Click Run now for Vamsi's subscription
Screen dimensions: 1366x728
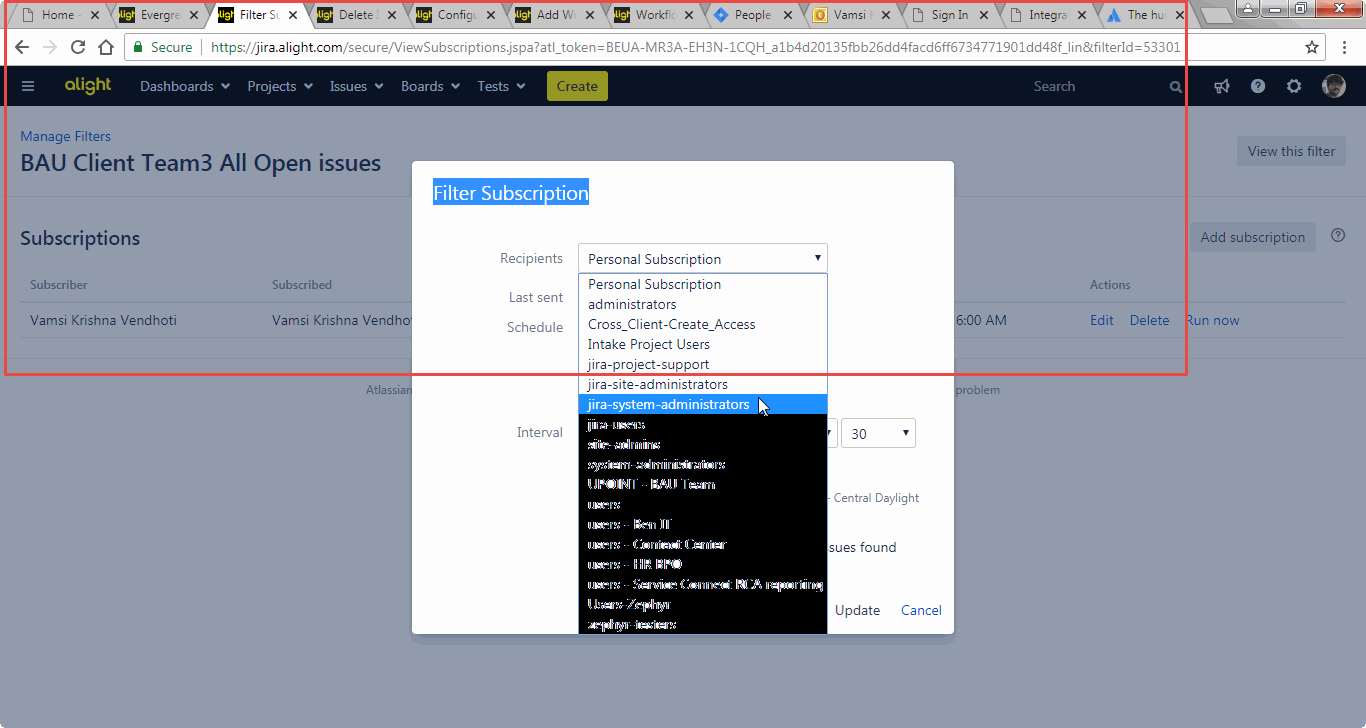(x=1212, y=320)
